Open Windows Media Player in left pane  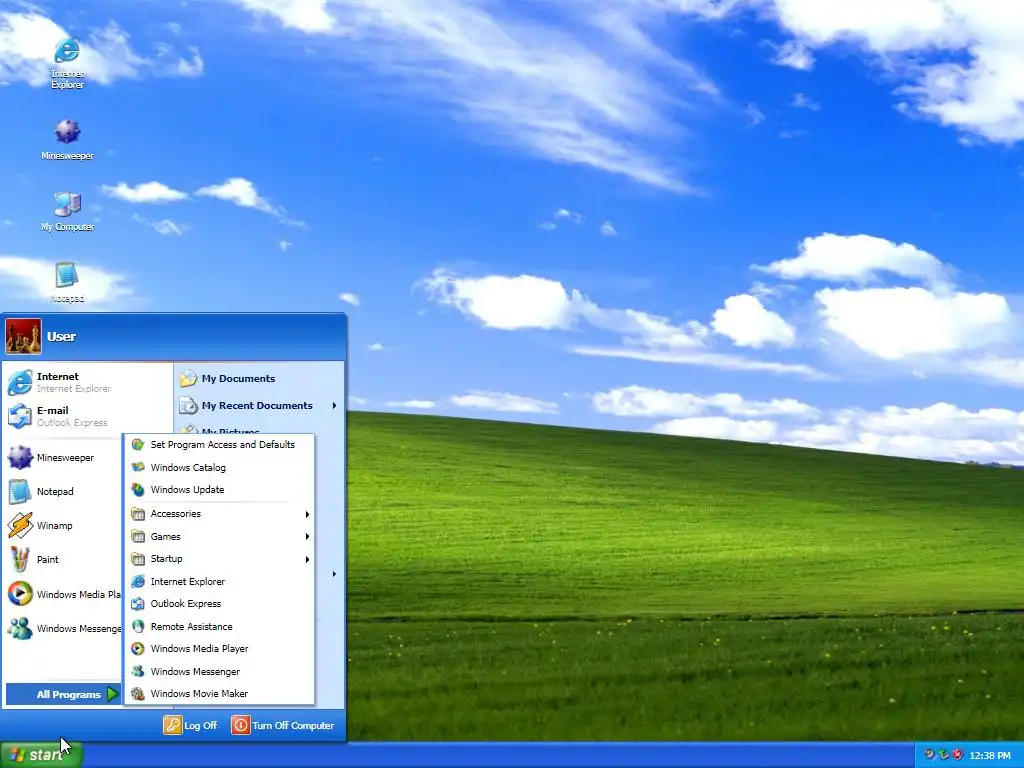click(64, 594)
